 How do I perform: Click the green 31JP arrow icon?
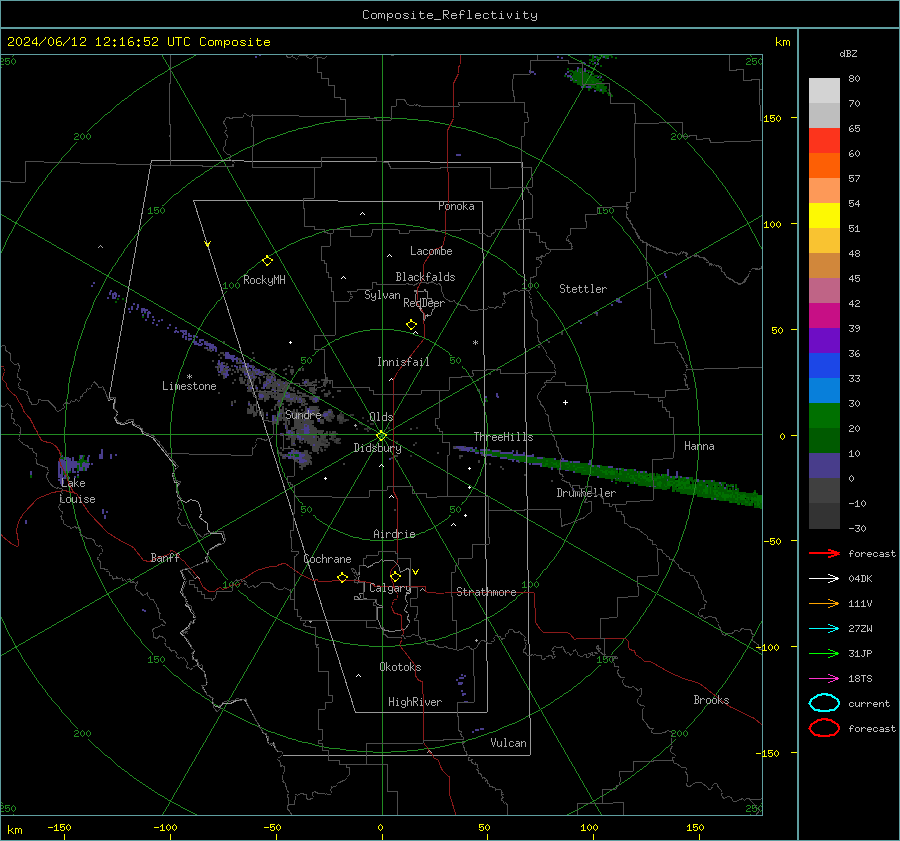(x=824, y=653)
